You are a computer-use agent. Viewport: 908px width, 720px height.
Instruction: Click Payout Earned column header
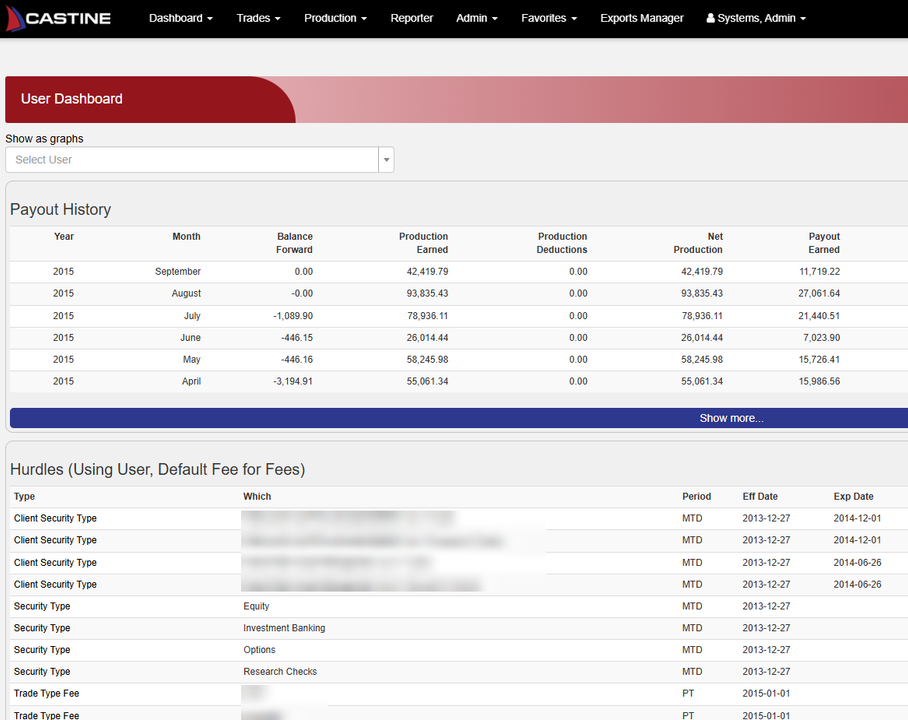point(824,243)
